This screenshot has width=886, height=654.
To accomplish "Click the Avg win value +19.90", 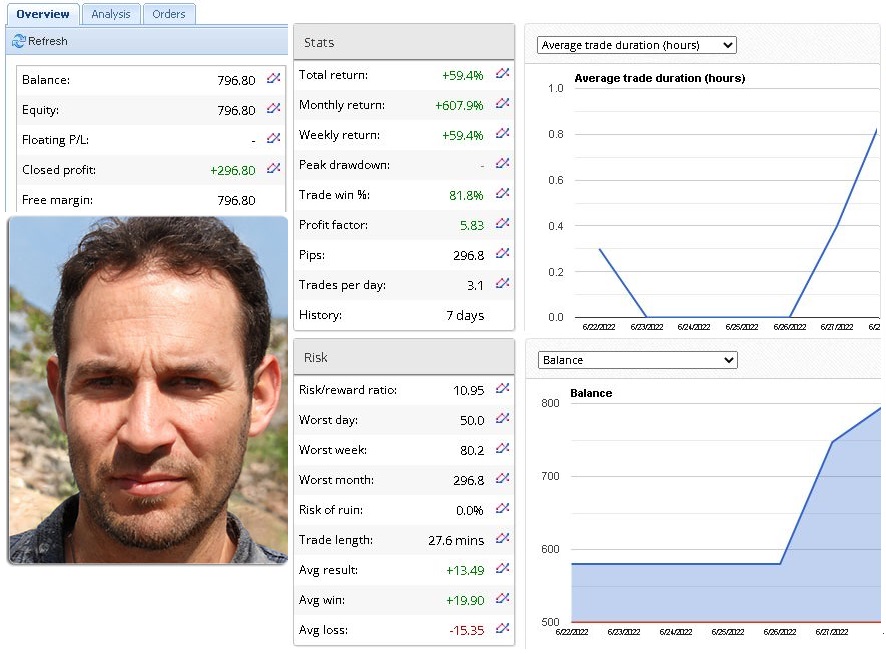I will pos(465,600).
